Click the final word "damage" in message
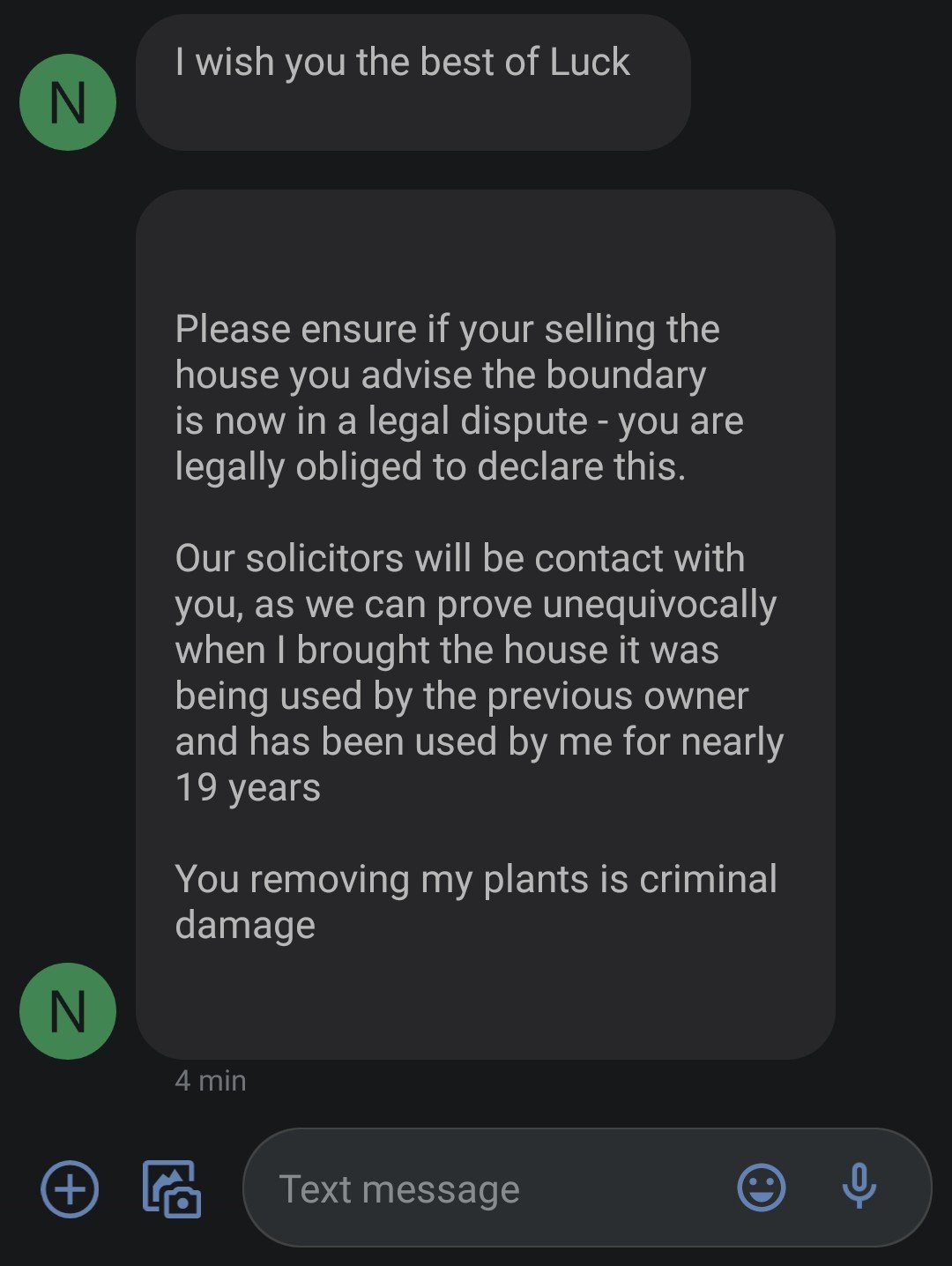 pos(245,926)
